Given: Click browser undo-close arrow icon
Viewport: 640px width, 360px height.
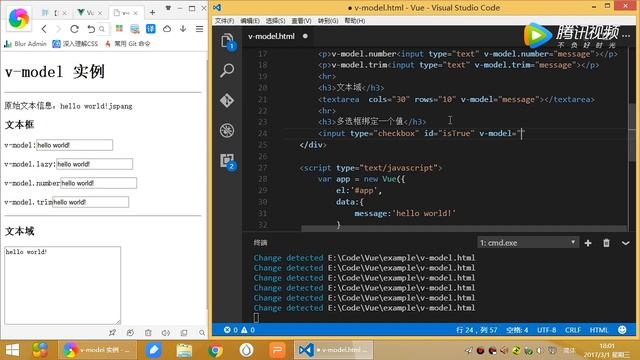Looking at the screenshot, I should pos(91,29).
